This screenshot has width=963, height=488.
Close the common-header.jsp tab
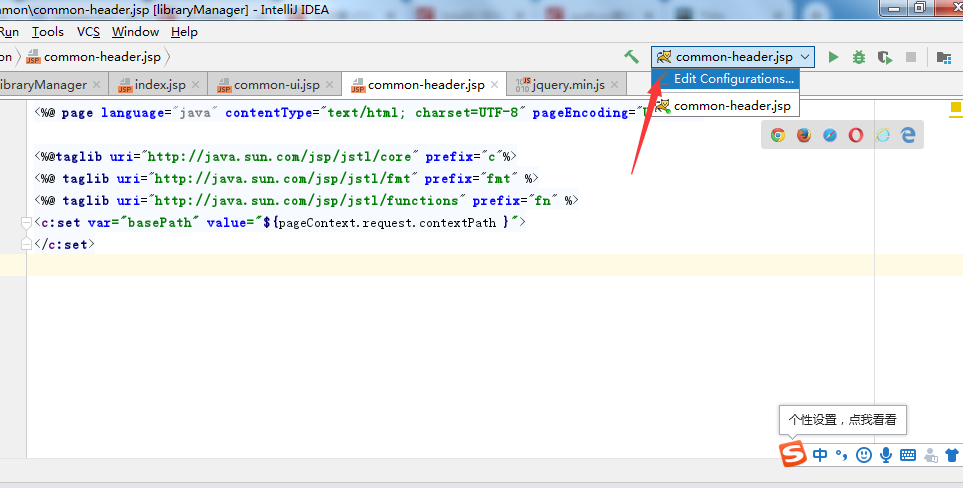point(494,85)
